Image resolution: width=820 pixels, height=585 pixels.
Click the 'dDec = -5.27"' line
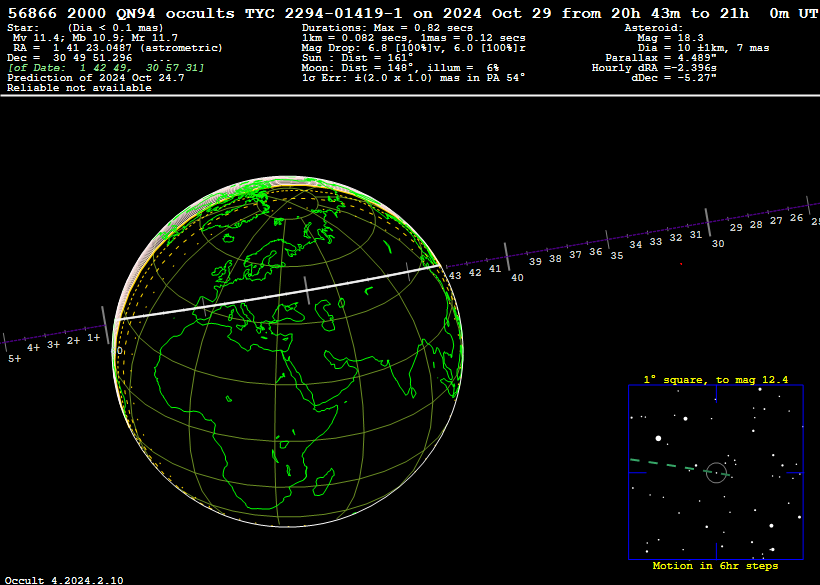[x=674, y=78]
